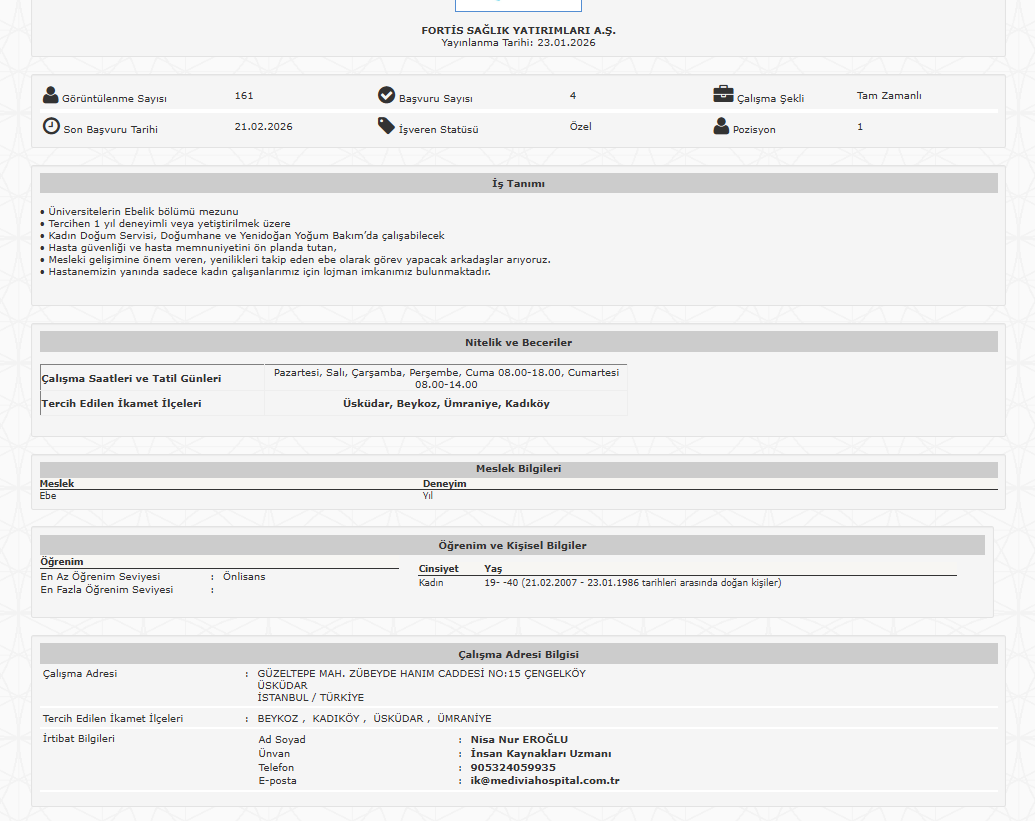Click the phone number 905324059935
Viewport: 1035px width, 821px height.
(x=513, y=767)
